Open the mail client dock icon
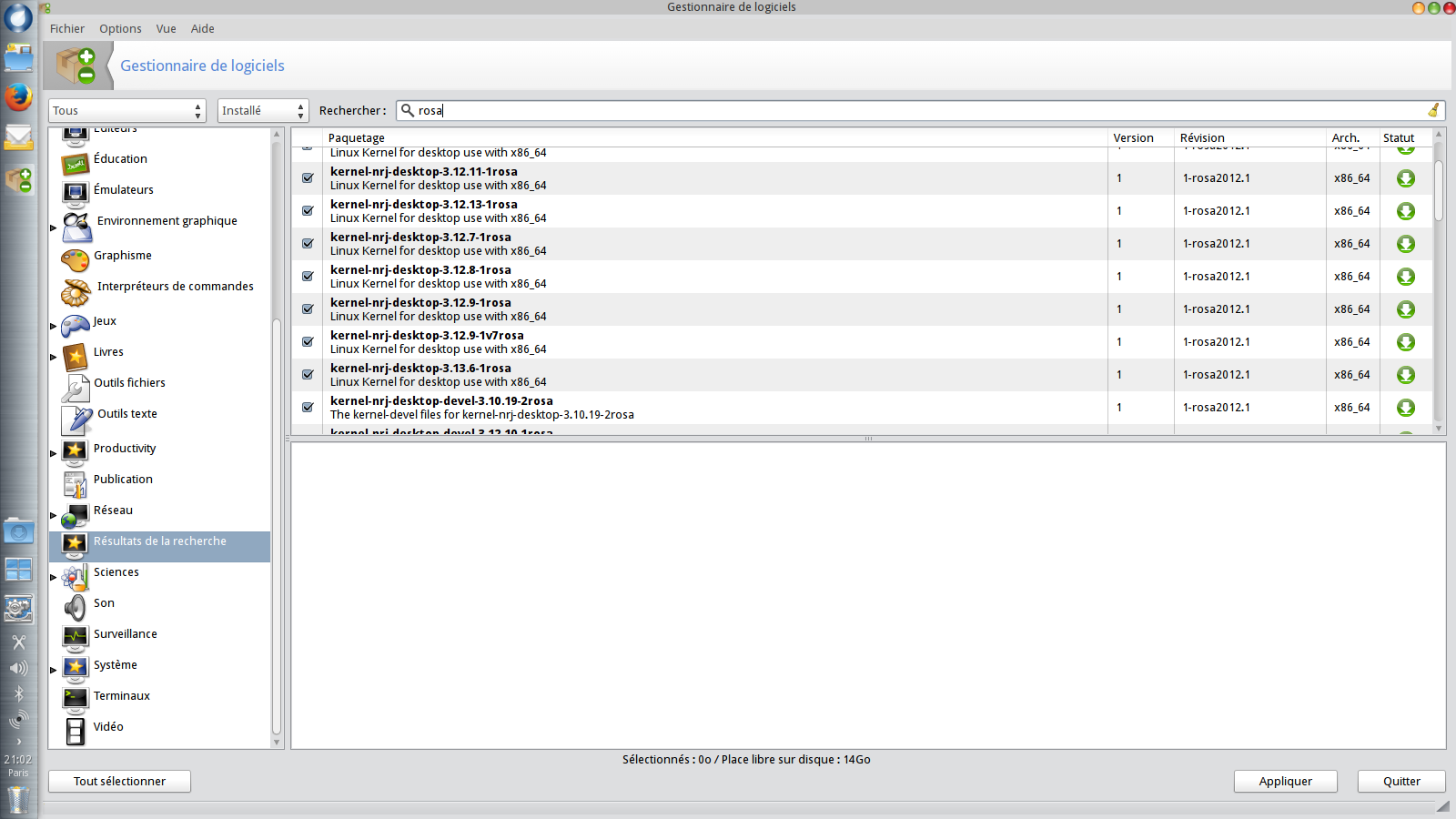Viewport: 1456px width, 819px height. (18, 137)
